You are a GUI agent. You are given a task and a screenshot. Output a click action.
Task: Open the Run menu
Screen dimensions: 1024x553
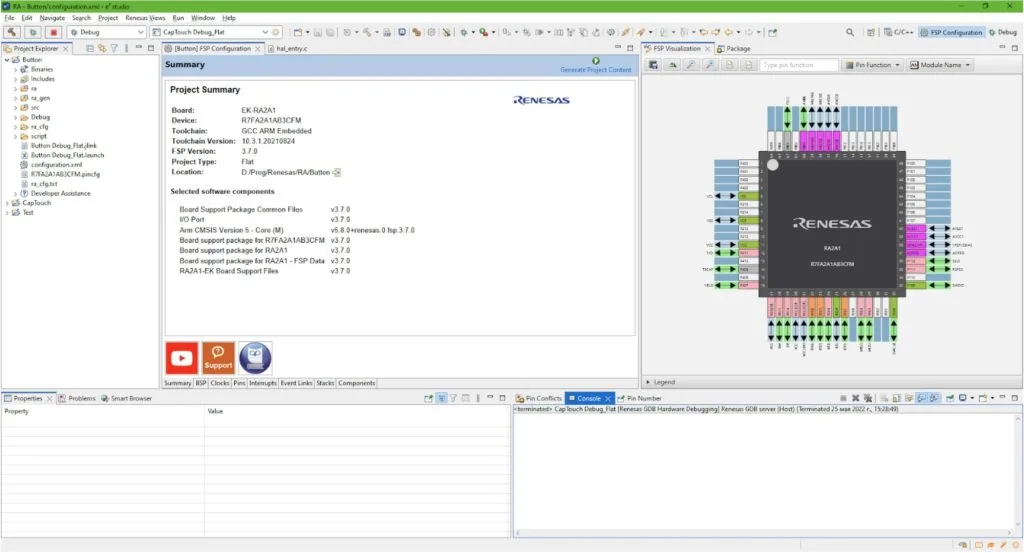point(178,18)
